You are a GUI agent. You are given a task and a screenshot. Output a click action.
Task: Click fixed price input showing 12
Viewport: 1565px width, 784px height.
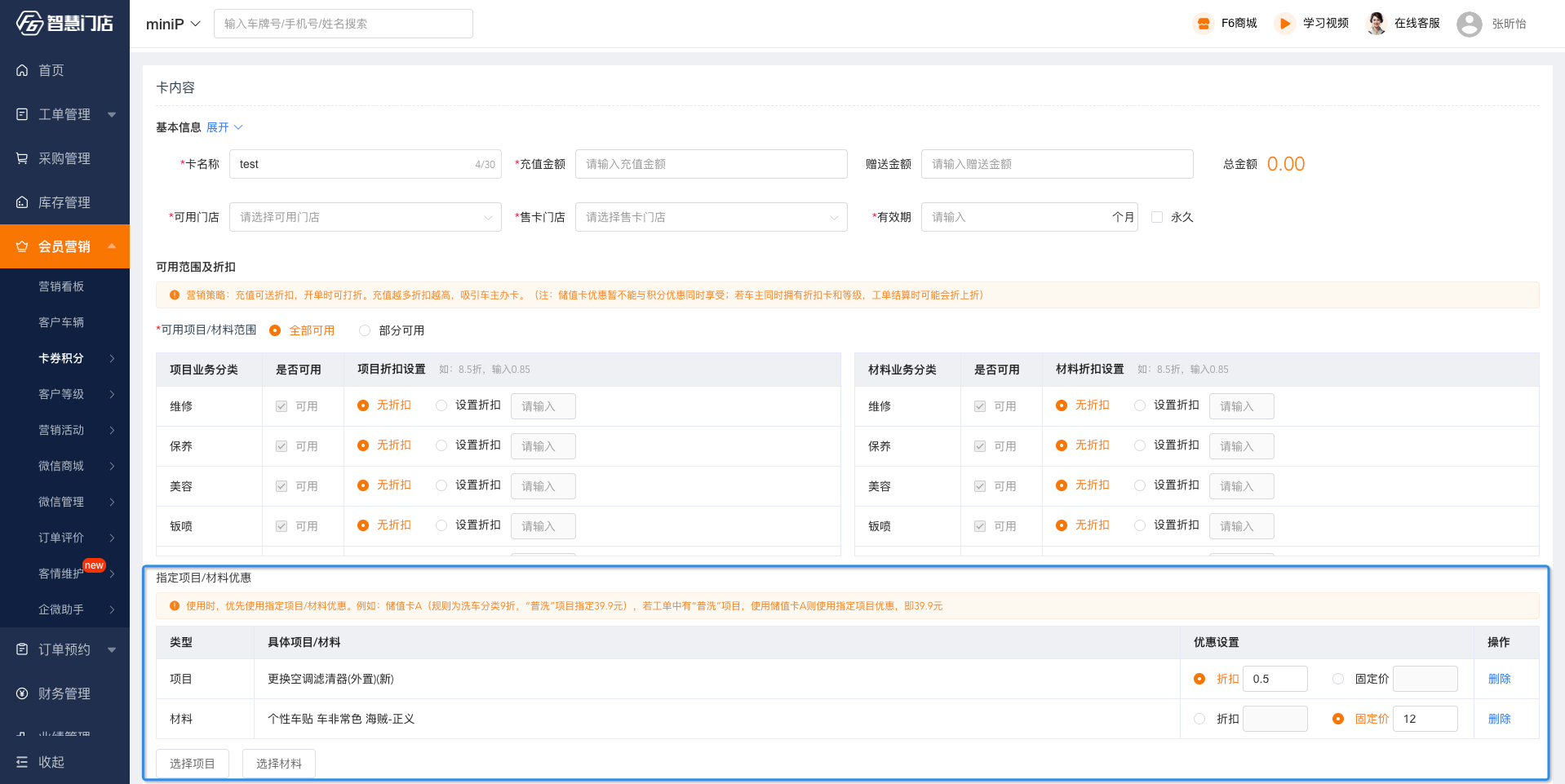(x=1425, y=719)
